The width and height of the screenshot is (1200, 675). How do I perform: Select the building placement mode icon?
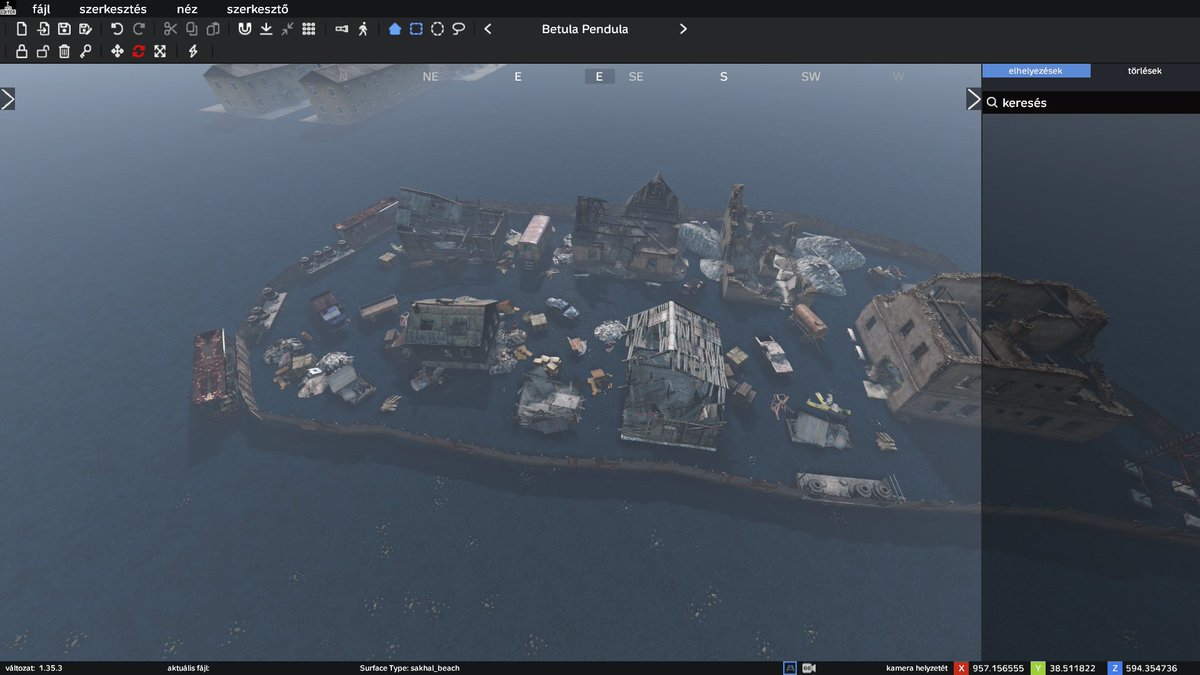coord(395,29)
